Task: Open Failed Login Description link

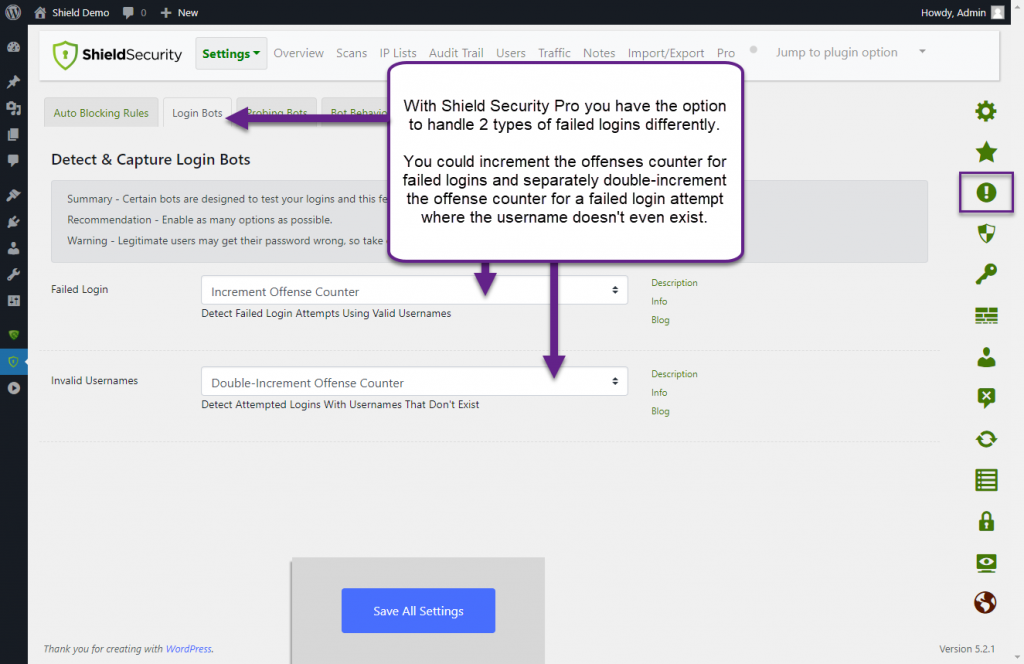Action: click(674, 283)
